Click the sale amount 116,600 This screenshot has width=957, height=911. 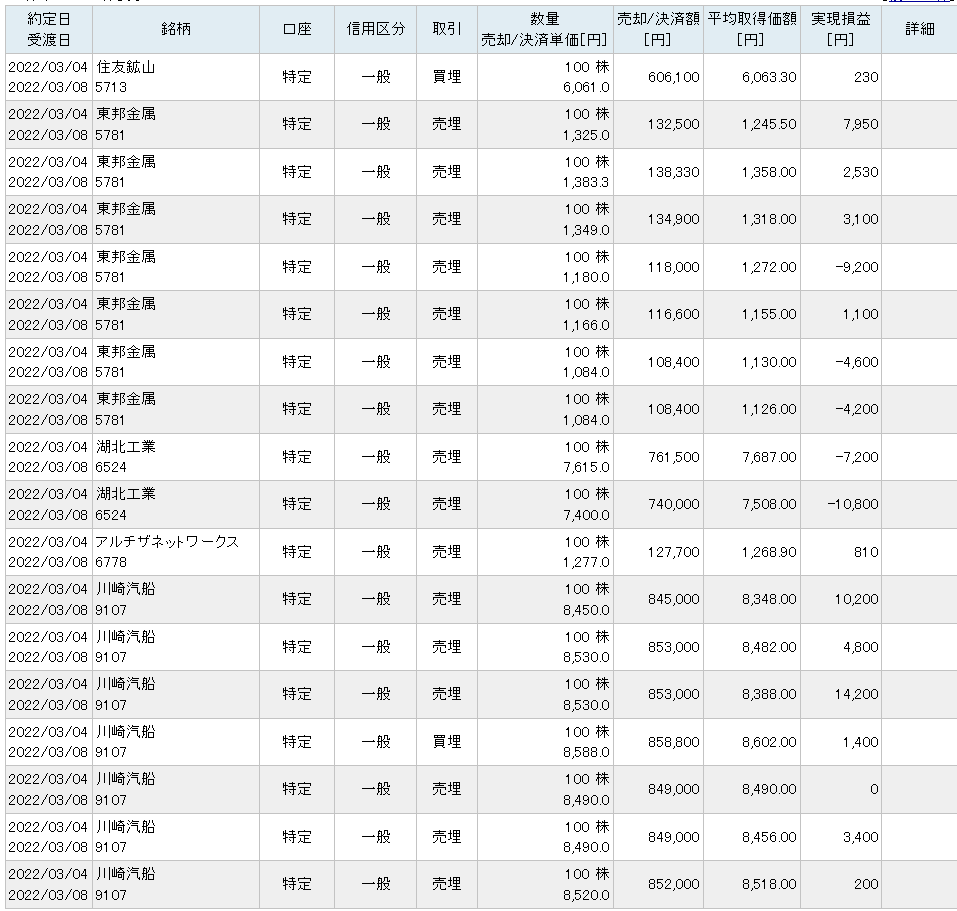(674, 314)
